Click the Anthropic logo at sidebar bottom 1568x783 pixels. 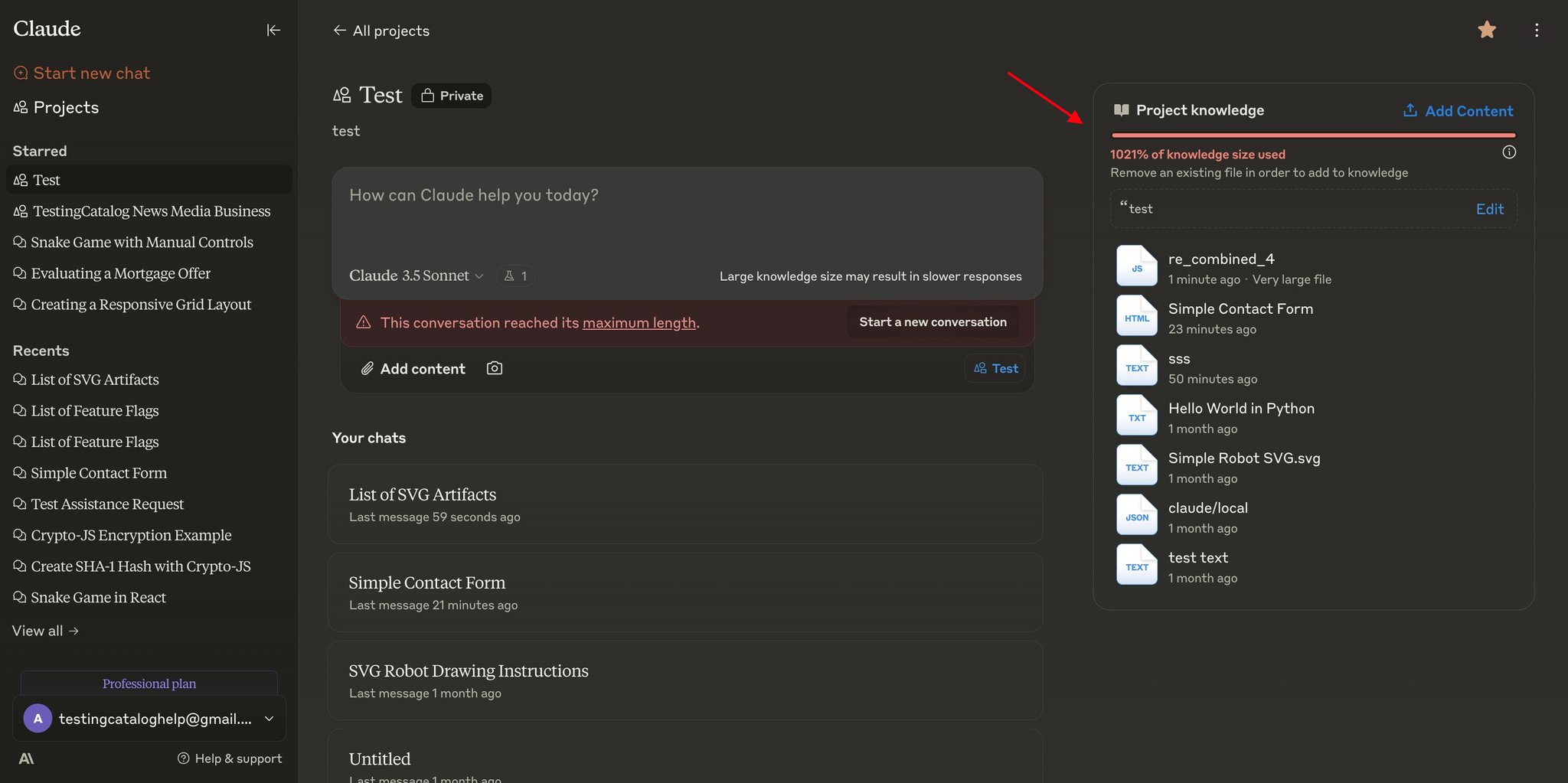click(26, 759)
